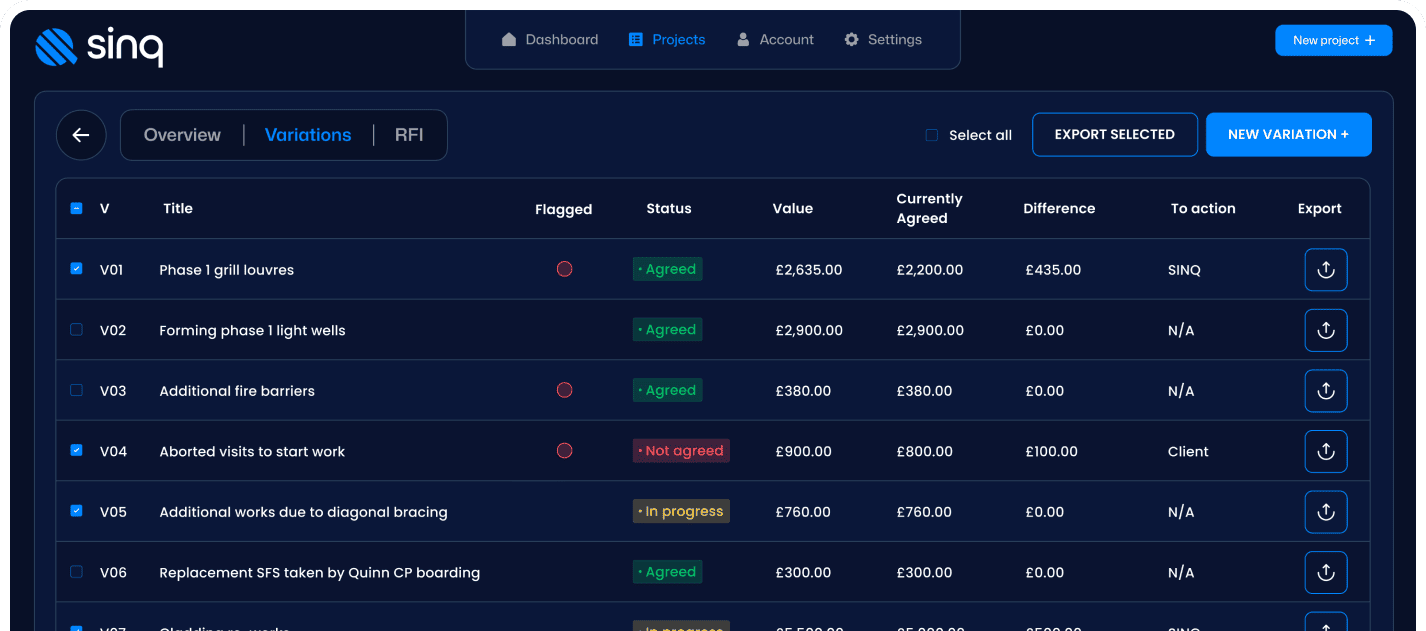Select 'Phase 1 grill louvres' title

[x=227, y=270]
